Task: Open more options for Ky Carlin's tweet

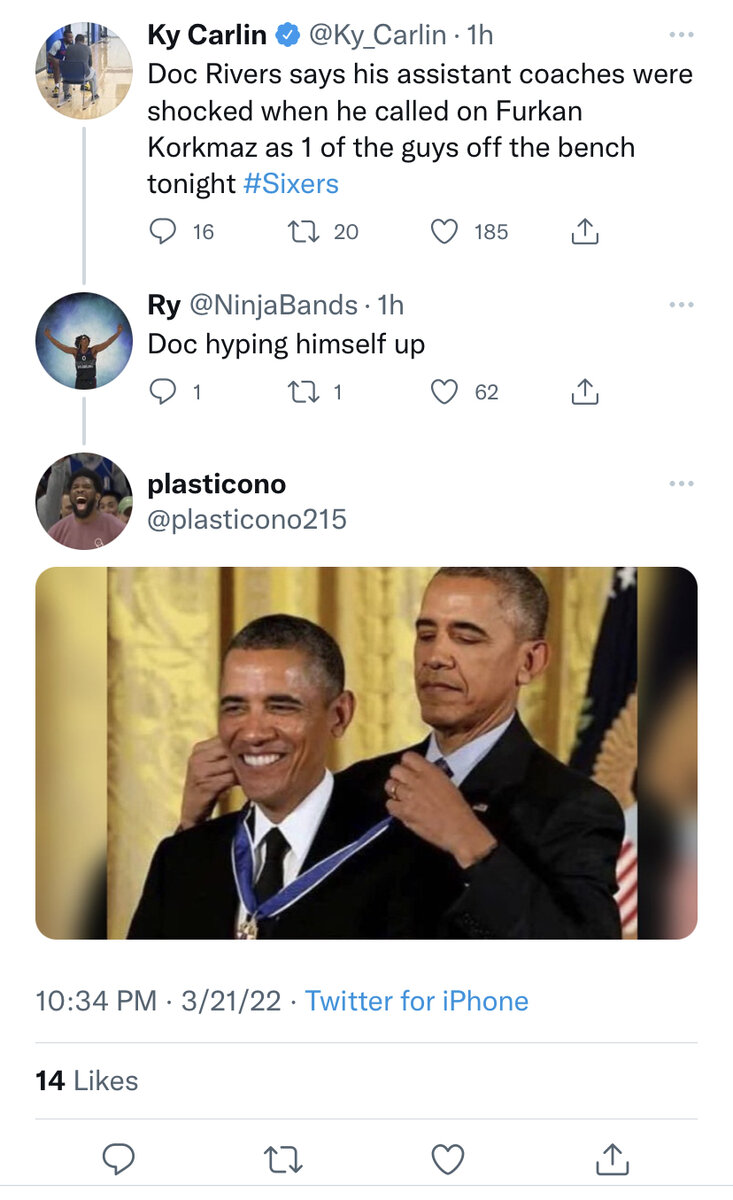Action: pyautogui.click(x=681, y=34)
